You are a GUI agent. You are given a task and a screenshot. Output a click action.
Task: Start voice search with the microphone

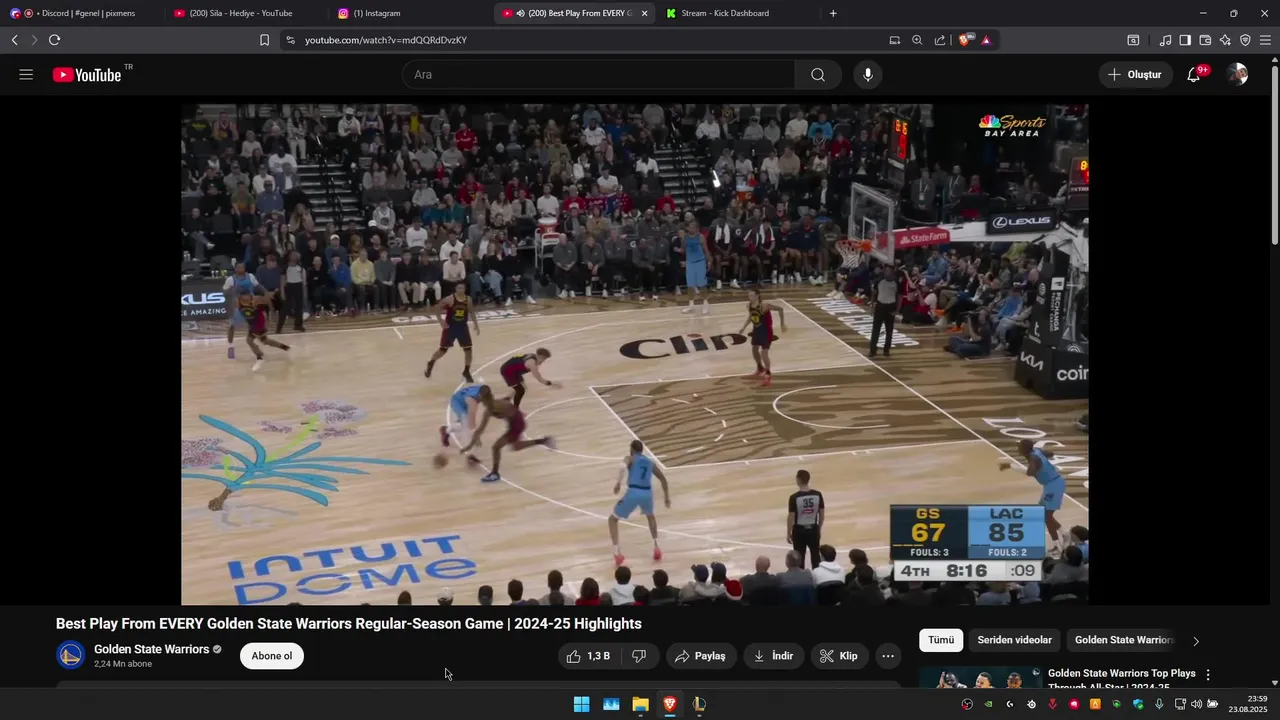click(x=868, y=75)
